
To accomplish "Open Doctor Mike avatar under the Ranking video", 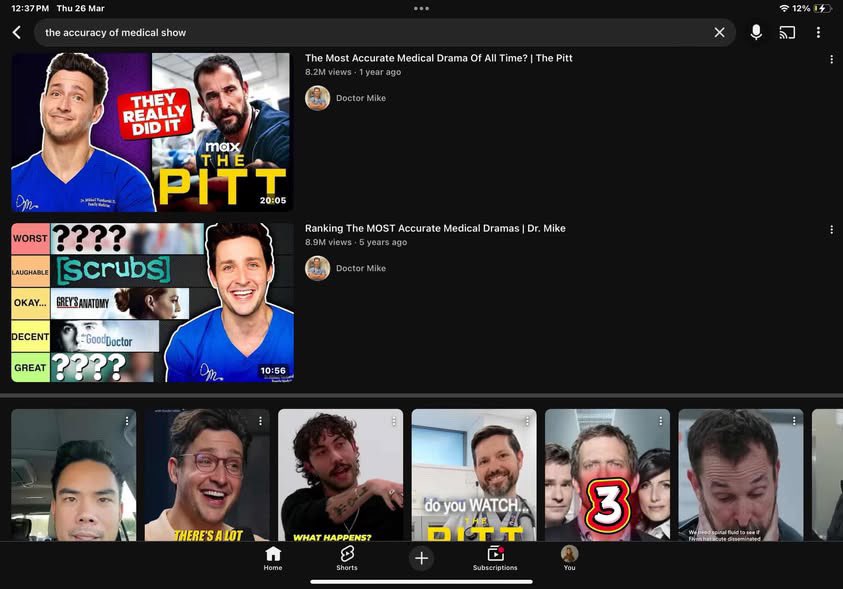I will pyautogui.click(x=317, y=268).
